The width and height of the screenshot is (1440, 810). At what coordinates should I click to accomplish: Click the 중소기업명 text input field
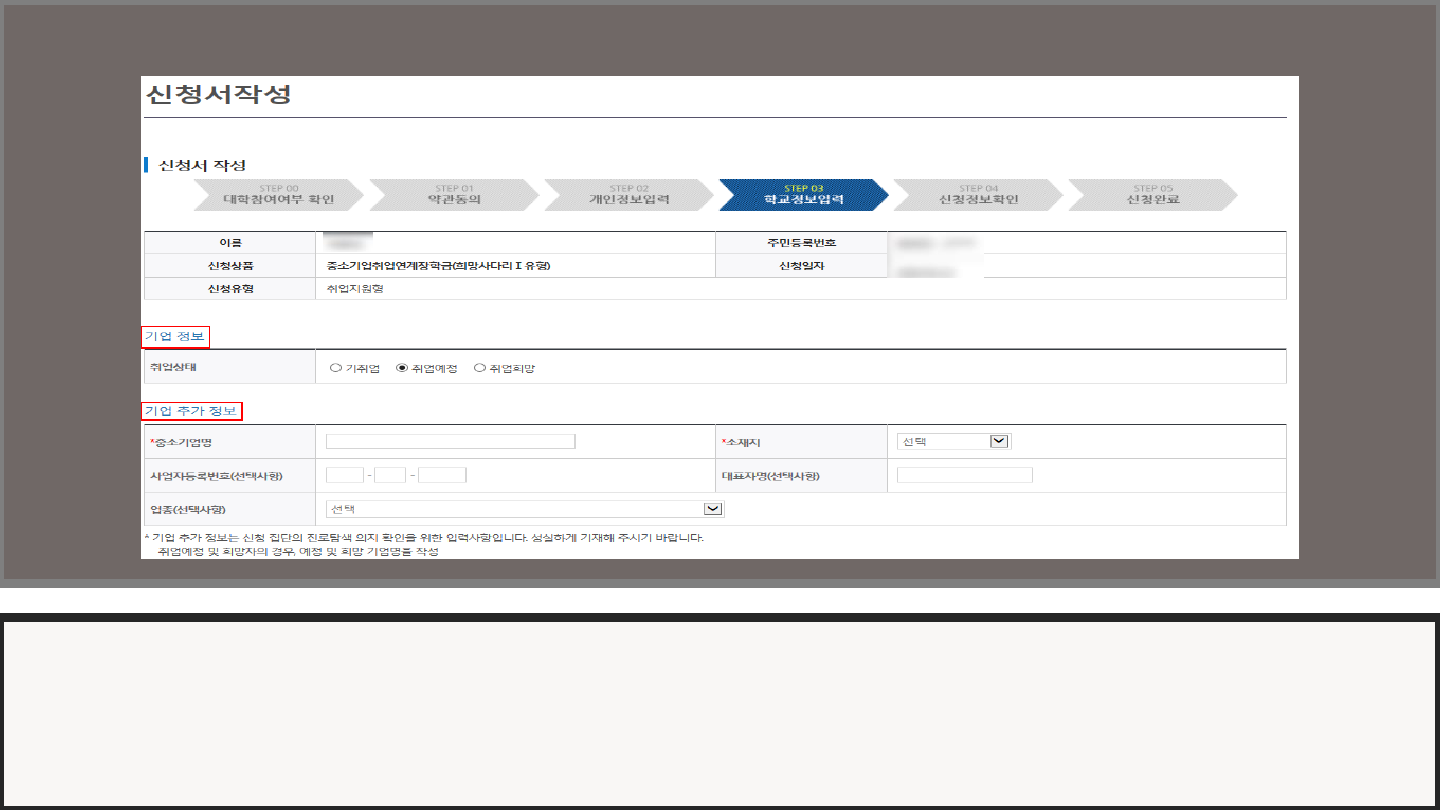click(x=450, y=442)
